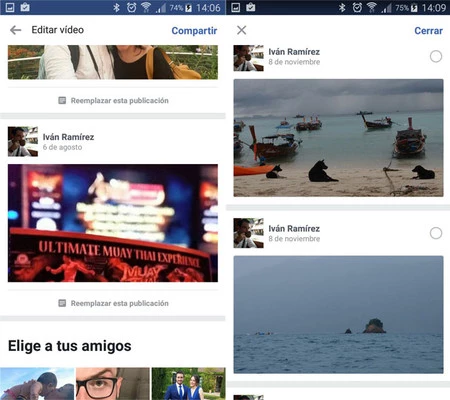Tap the replace icon under the Muay Thai photo
The width and height of the screenshot is (450, 400).
[x=62, y=303]
